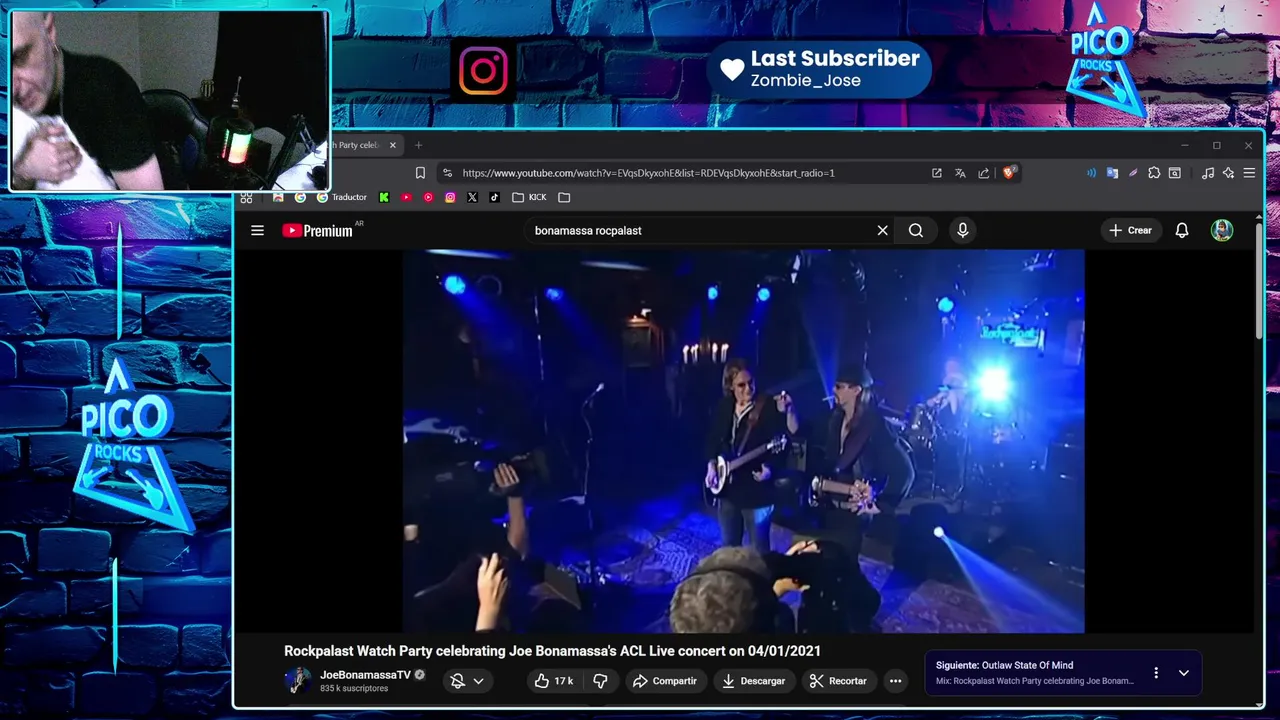The height and width of the screenshot is (720, 1280).
Task: Open the YouTube Music bookmark icon
Action: pyautogui.click(x=428, y=197)
